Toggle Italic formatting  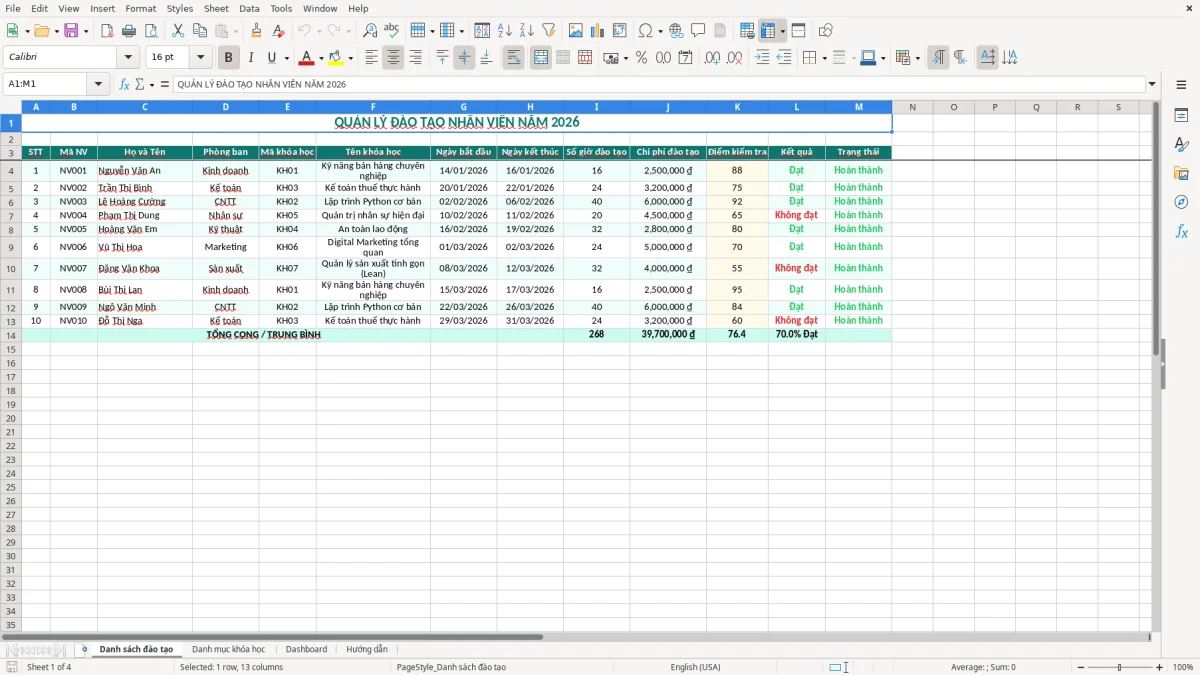(250, 58)
